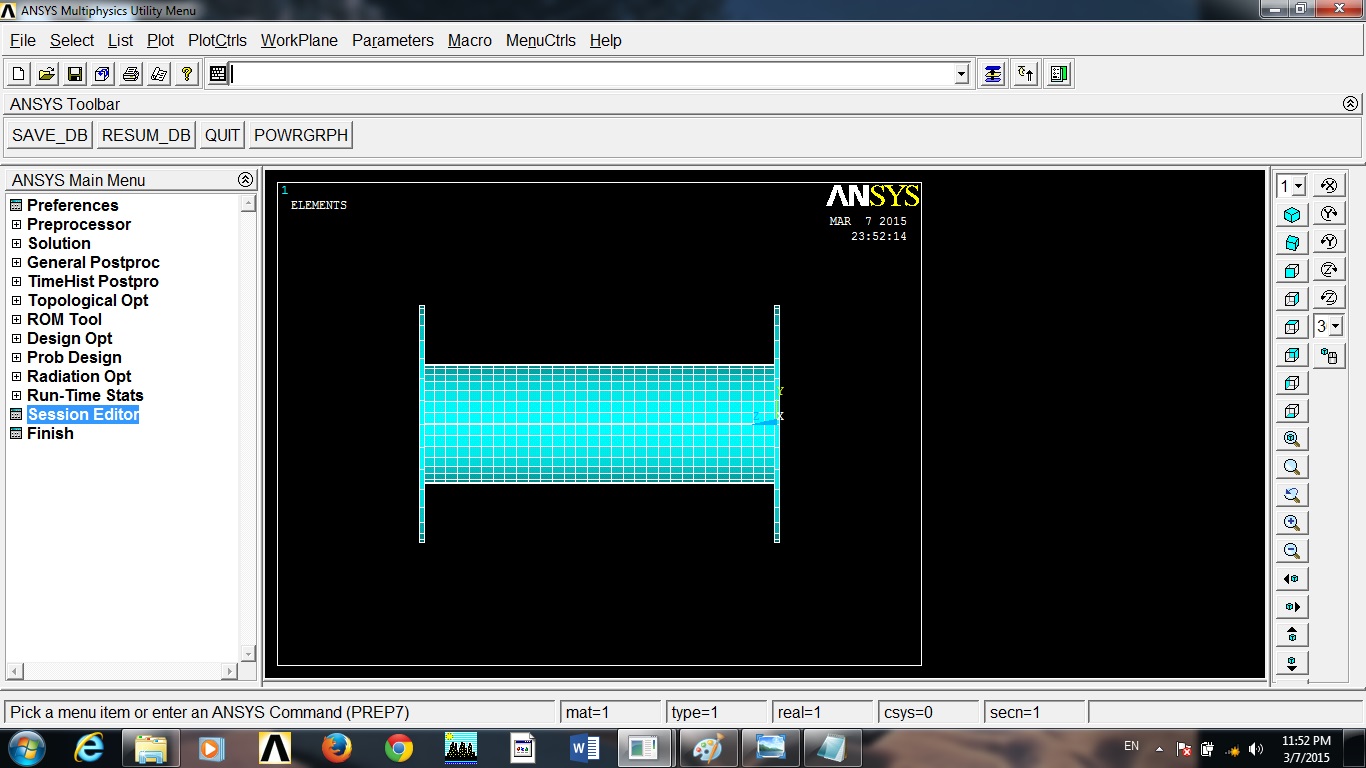Click the printer Image Capture icon

[x=130, y=74]
